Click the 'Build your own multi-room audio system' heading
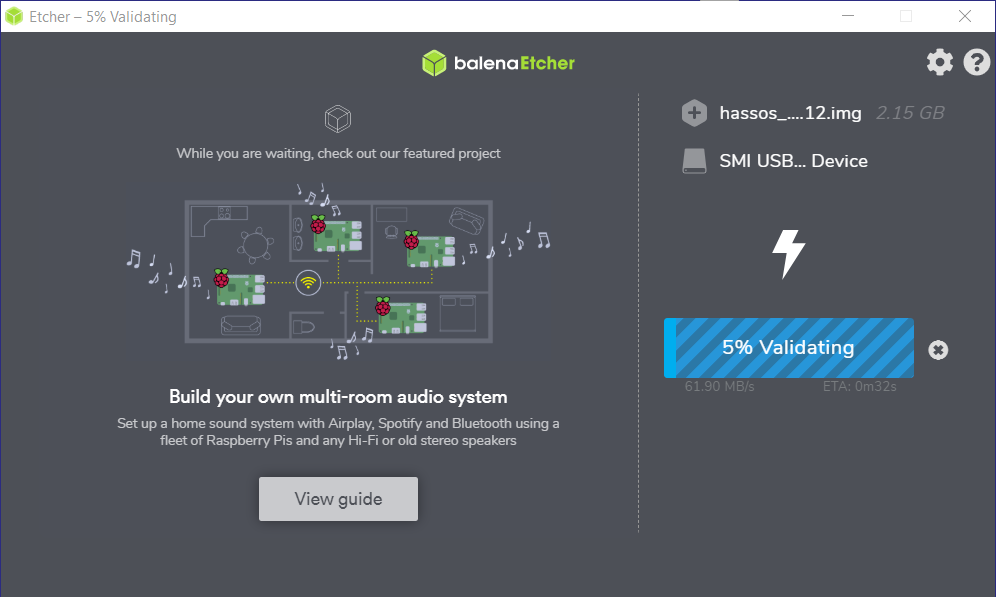The width and height of the screenshot is (996, 597). coord(339,397)
